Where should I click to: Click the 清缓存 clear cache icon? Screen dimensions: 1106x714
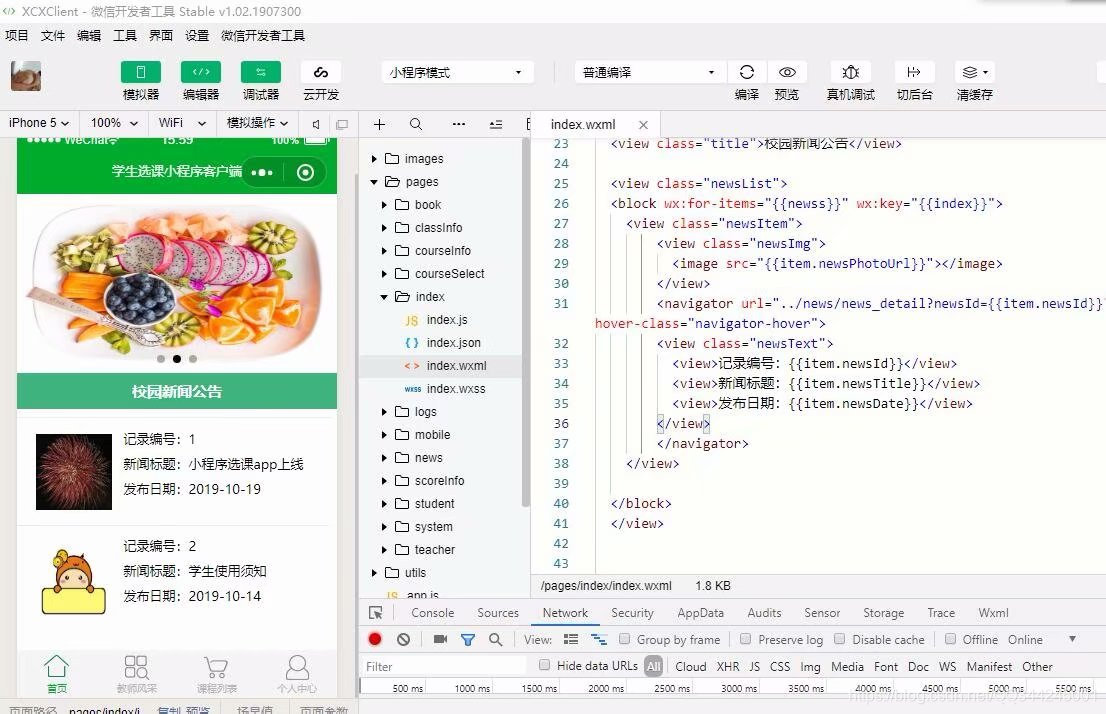tap(971, 72)
